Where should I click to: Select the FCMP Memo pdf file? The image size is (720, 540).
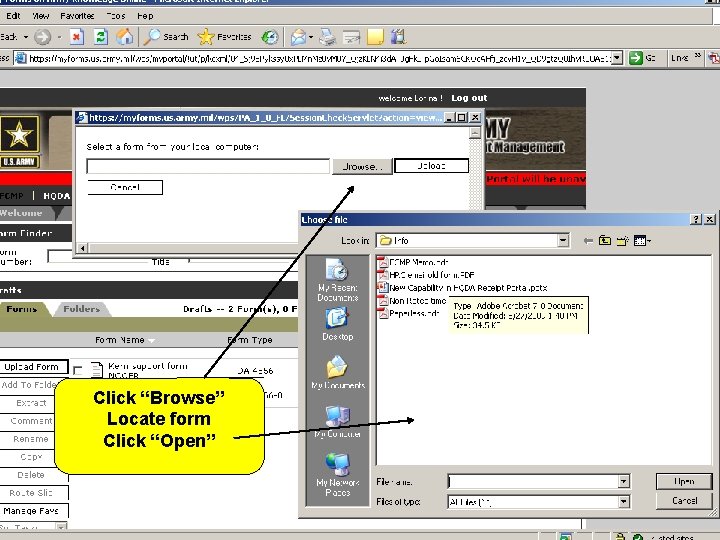[413, 262]
